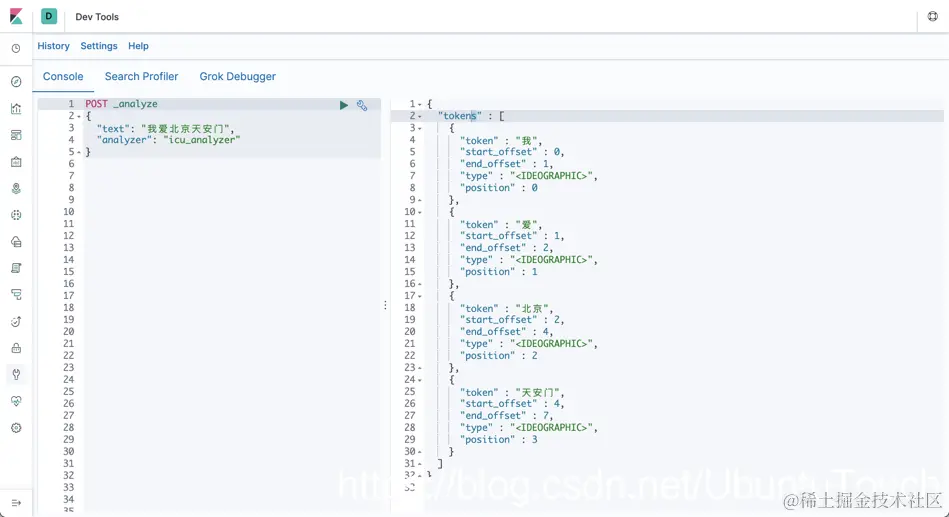Open Management gear icon in sidebar
949x517 pixels.
(16, 428)
